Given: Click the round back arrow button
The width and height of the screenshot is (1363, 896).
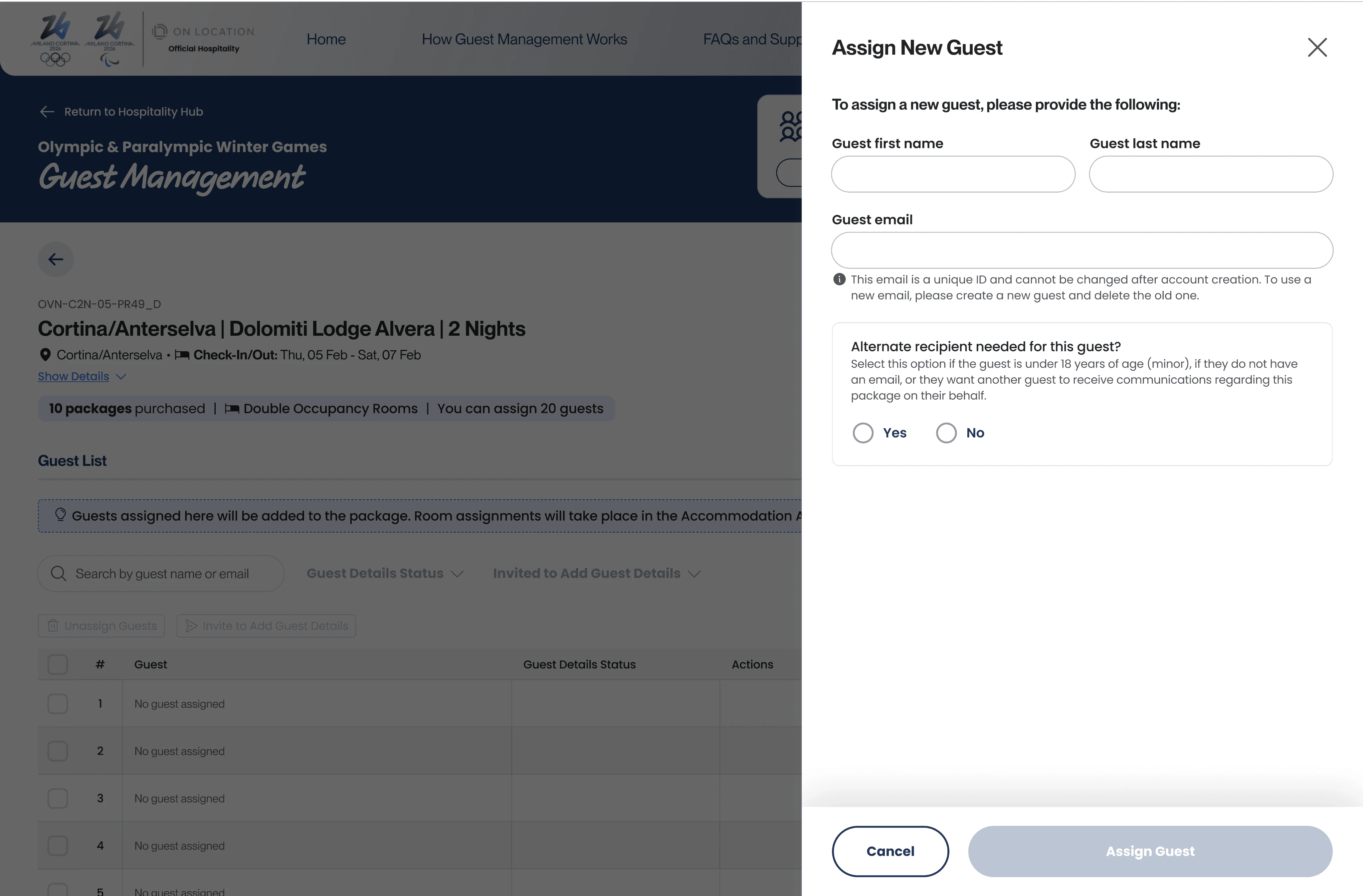Looking at the screenshot, I should tap(56, 260).
